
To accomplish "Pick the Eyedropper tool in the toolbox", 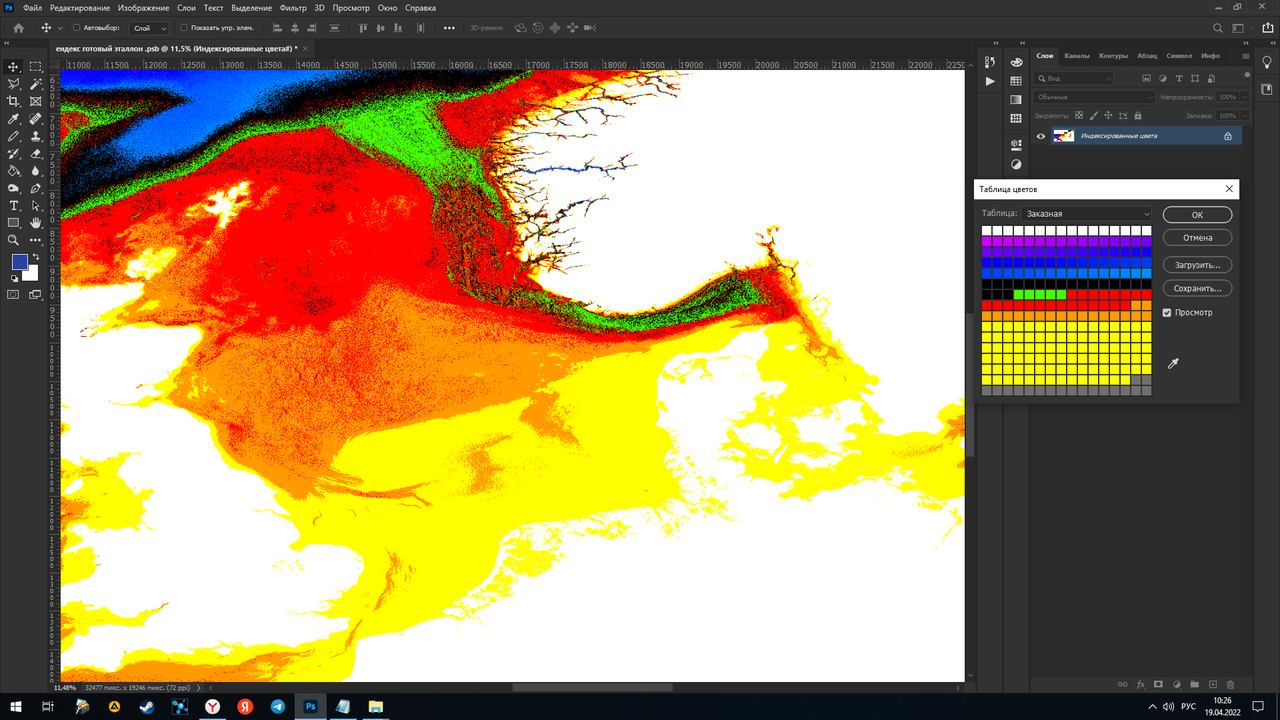I will pyautogui.click(x=14, y=119).
